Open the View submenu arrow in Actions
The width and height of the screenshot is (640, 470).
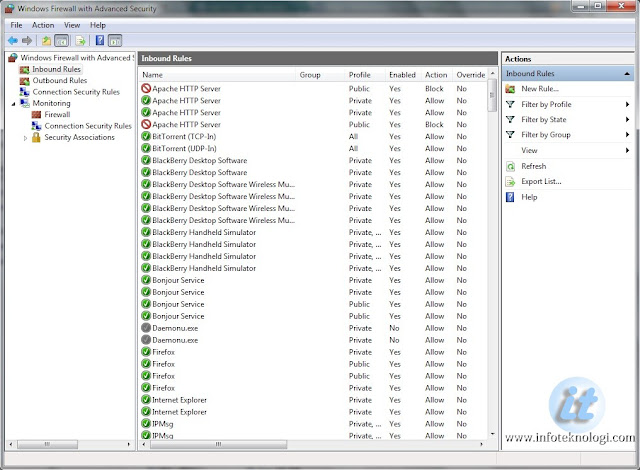point(627,151)
